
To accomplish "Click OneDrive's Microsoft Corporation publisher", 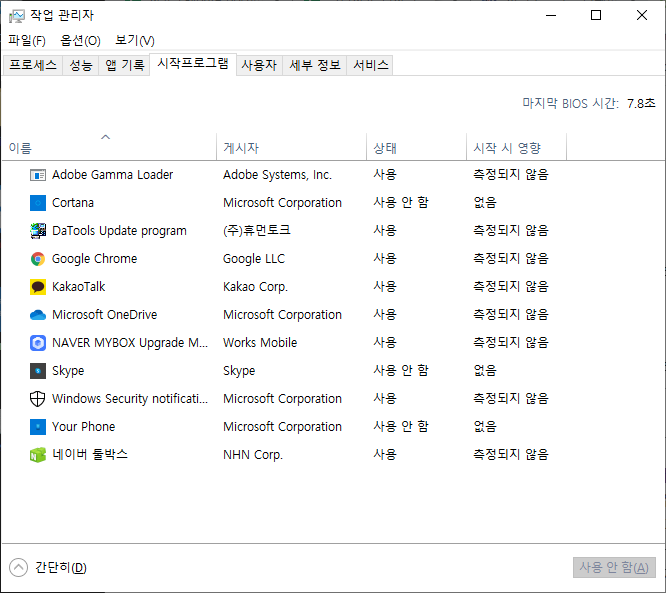I will tap(282, 315).
